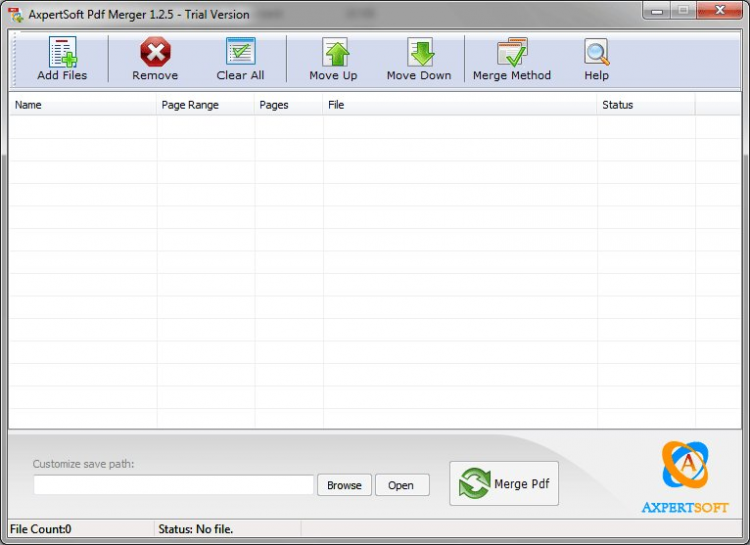Click the 'Customize save path:' label
This screenshot has height=545, width=750.
pos(84,464)
